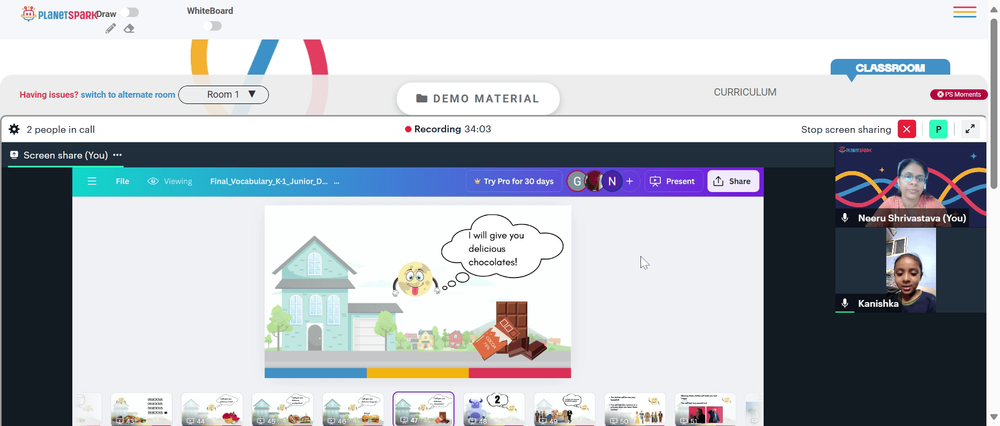Select slide thumbnail 51
This screenshot has width=1000, height=426.
click(x=705, y=409)
